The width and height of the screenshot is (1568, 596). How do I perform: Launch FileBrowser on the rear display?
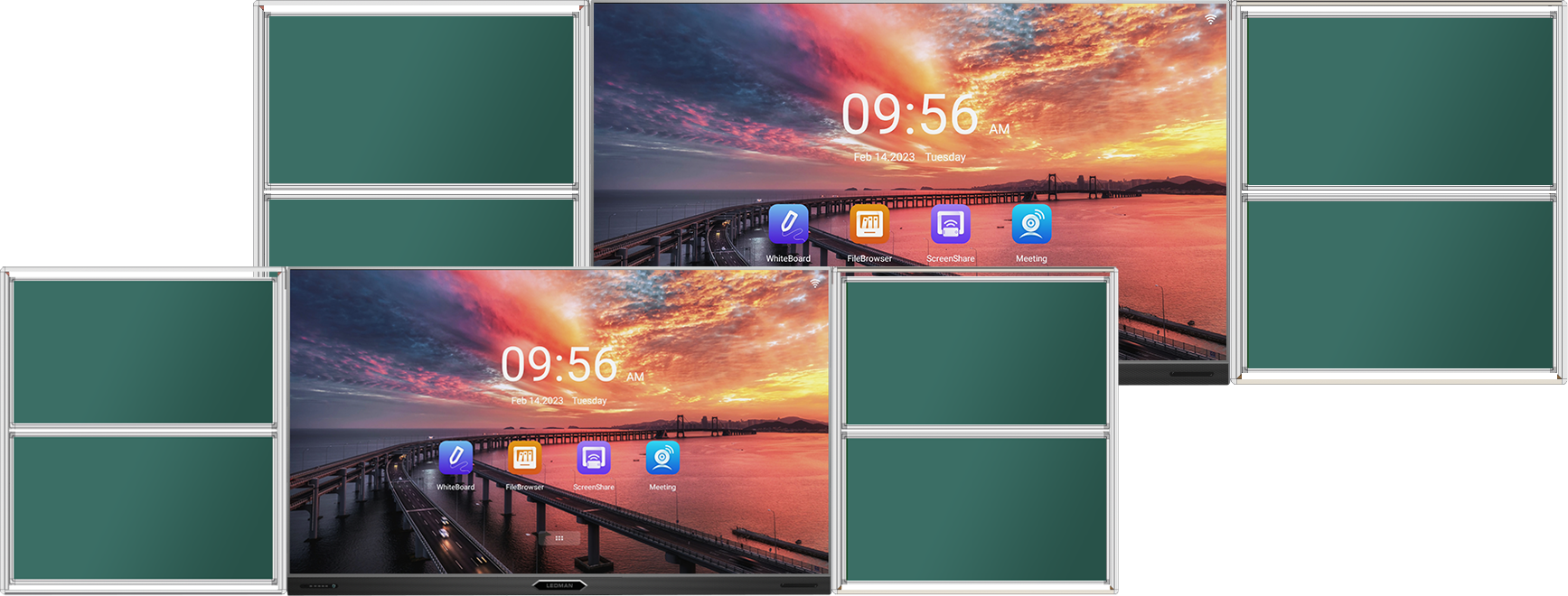(x=869, y=225)
